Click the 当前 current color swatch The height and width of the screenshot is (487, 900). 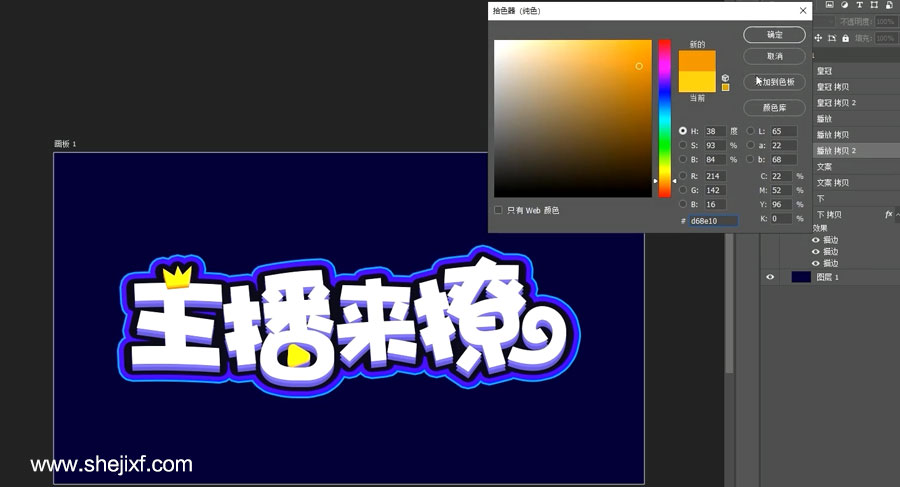697,81
